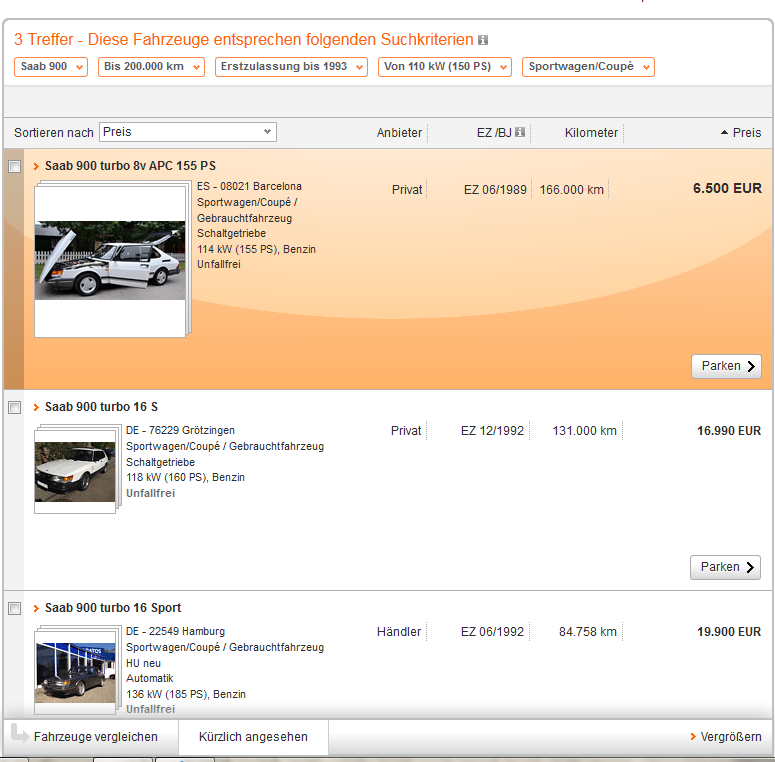Click the EZ 06/1989 registration date
Viewport: 775px width, 762px height.
(495, 190)
